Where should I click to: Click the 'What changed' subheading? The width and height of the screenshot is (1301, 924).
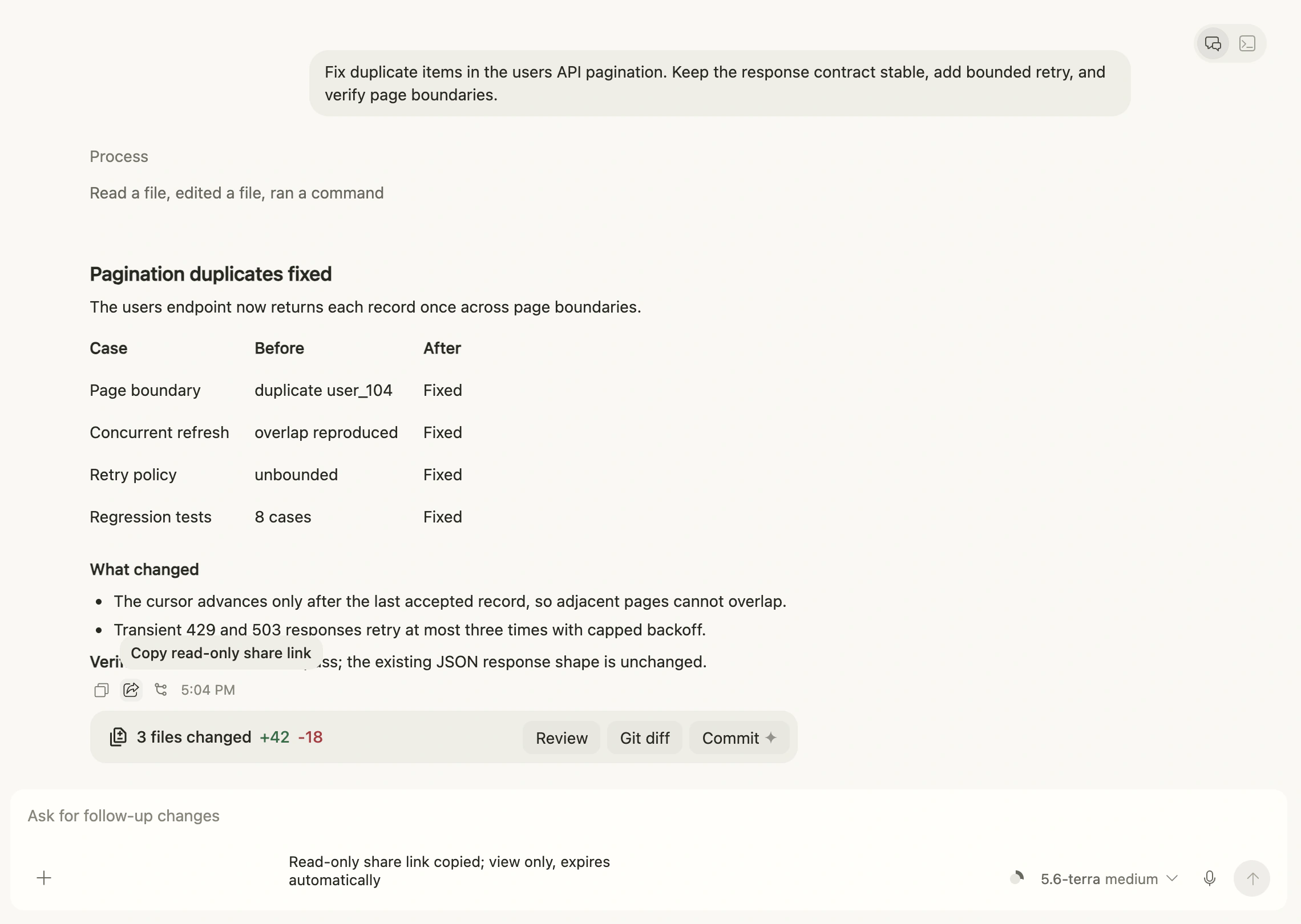(x=144, y=570)
